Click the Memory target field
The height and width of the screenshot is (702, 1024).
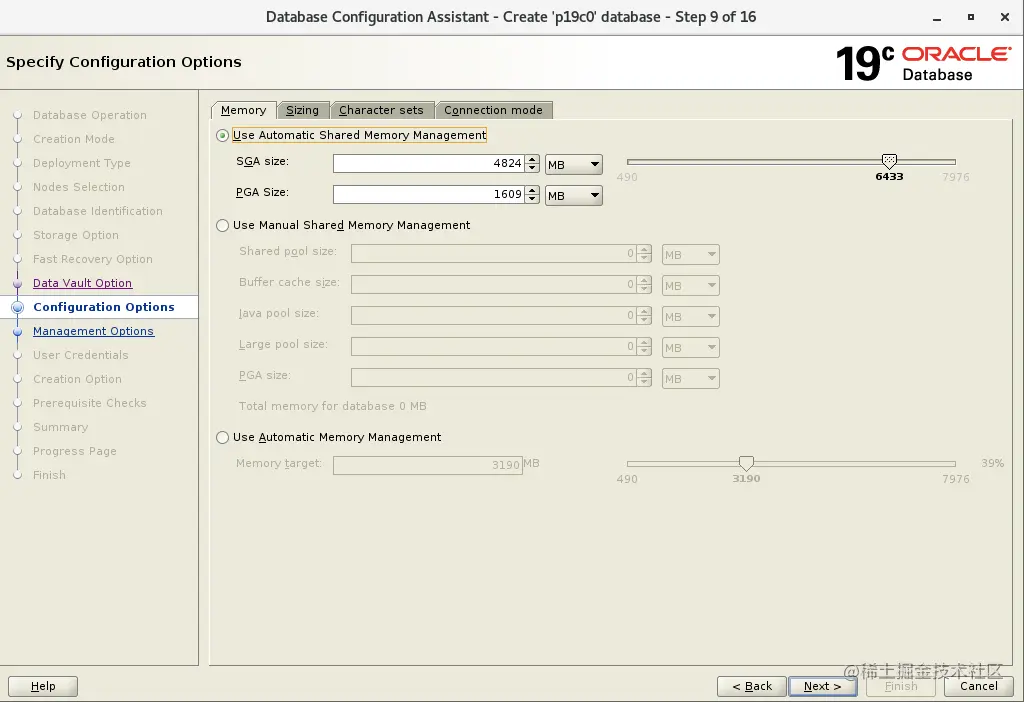428,465
